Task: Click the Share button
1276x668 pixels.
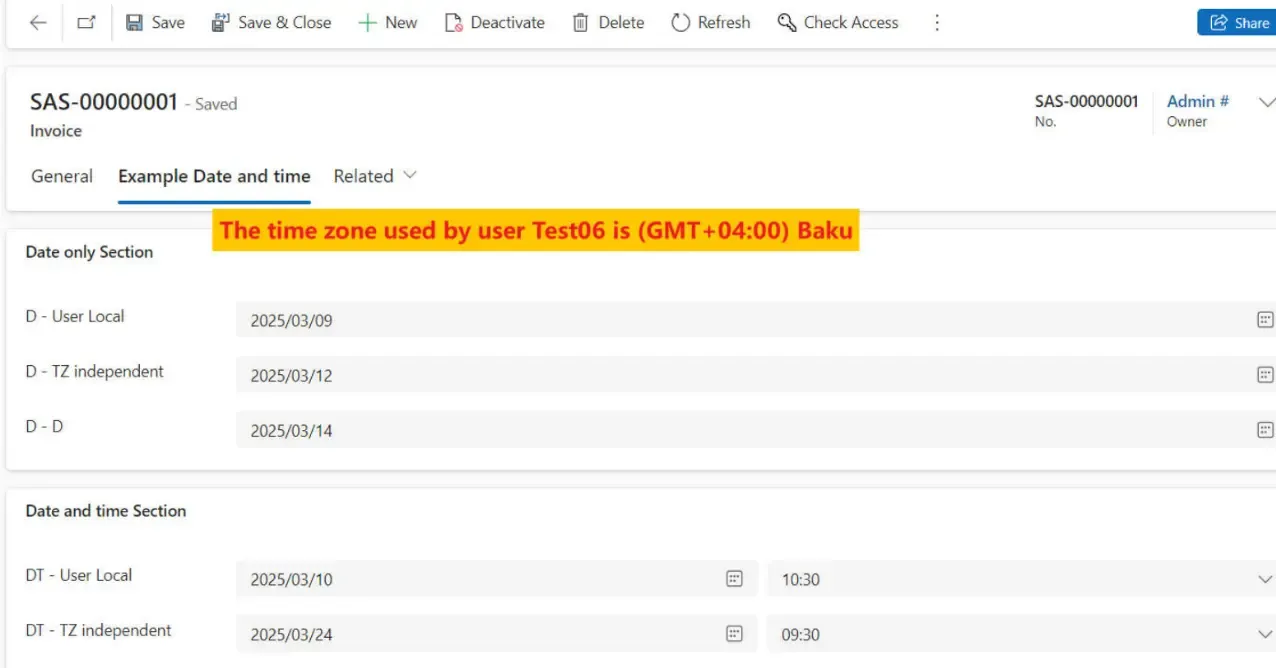Action: pos(1237,22)
